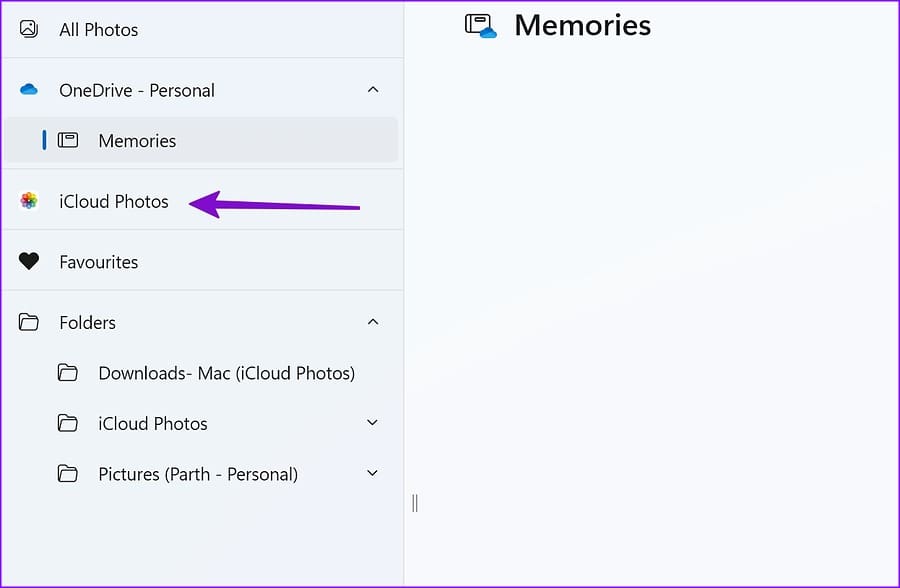Click the blue OneDrive cloud icon
The height and width of the screenshot is (588, 900).
point(29,90)
